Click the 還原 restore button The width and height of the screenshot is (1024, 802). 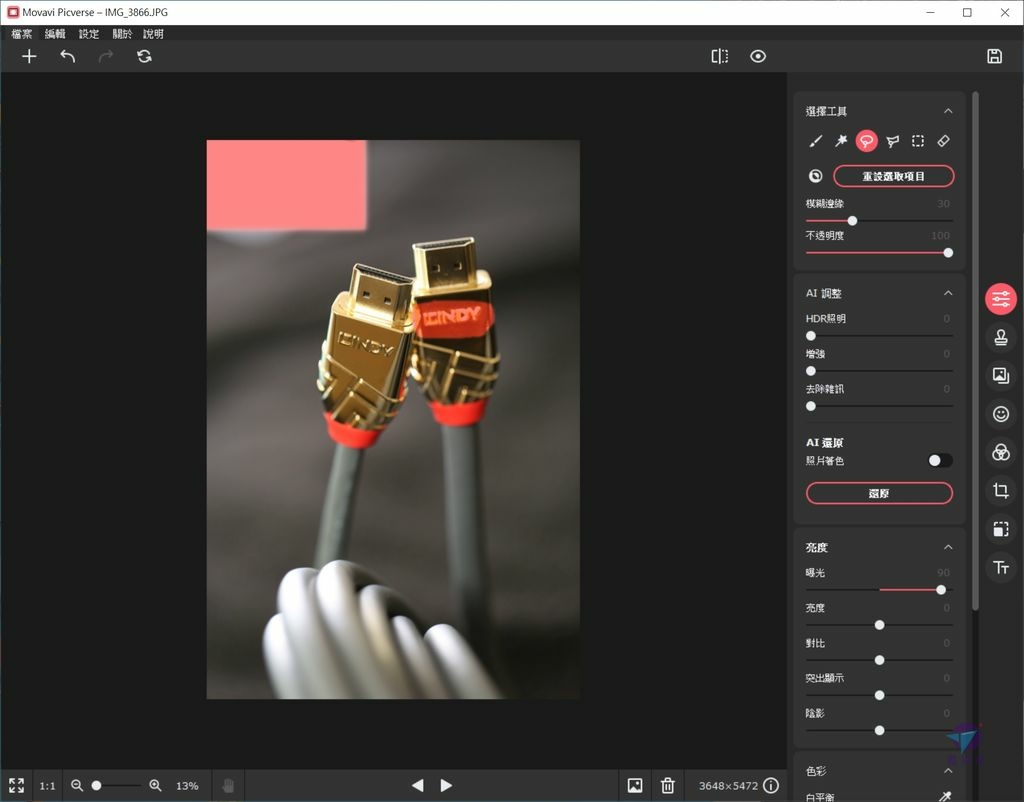pos(879,493)
